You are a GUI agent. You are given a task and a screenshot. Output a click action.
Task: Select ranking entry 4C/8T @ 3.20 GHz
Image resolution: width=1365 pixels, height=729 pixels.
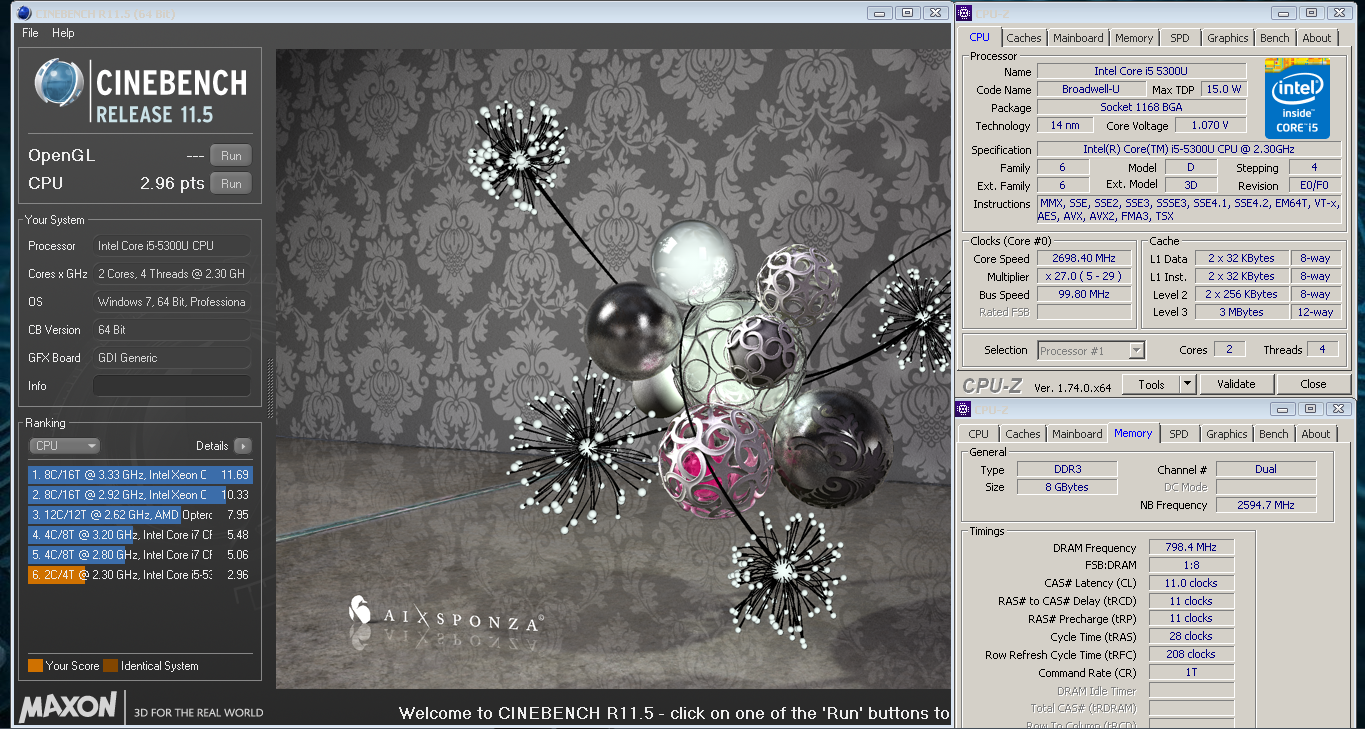click(x=140, y=535)
